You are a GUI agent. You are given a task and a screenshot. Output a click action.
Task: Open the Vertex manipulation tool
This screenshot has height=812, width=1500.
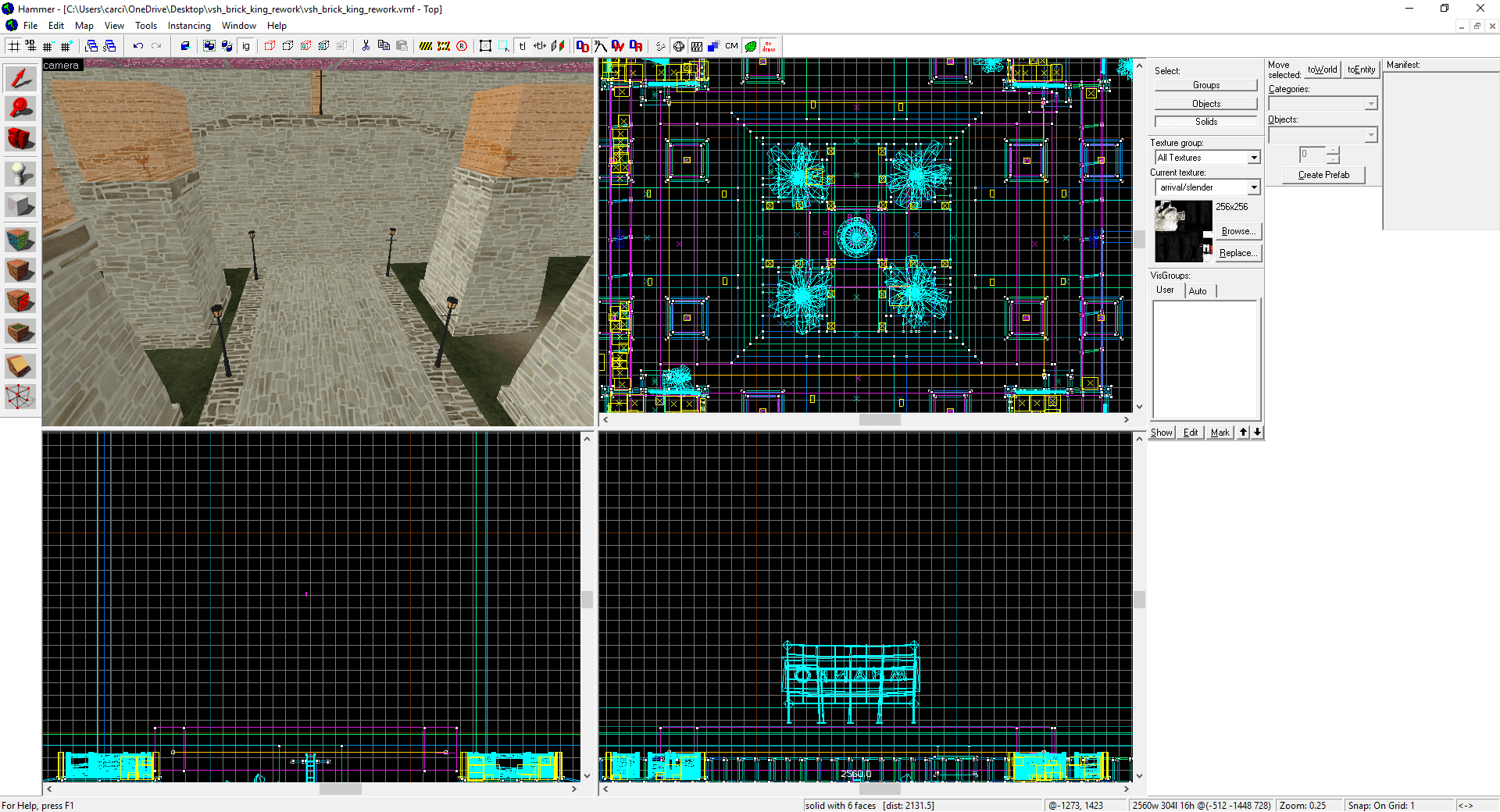click(x=20, y=397)
